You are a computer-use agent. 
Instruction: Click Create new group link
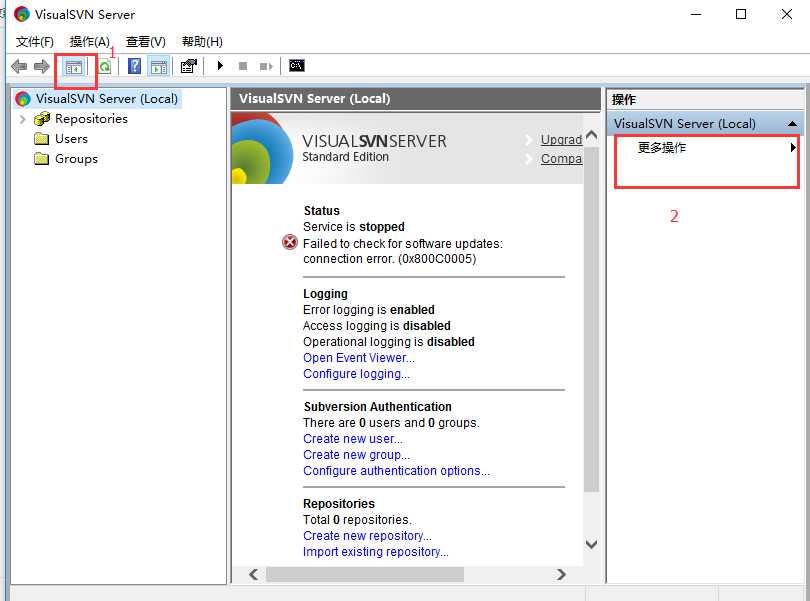tap(356, 455)
